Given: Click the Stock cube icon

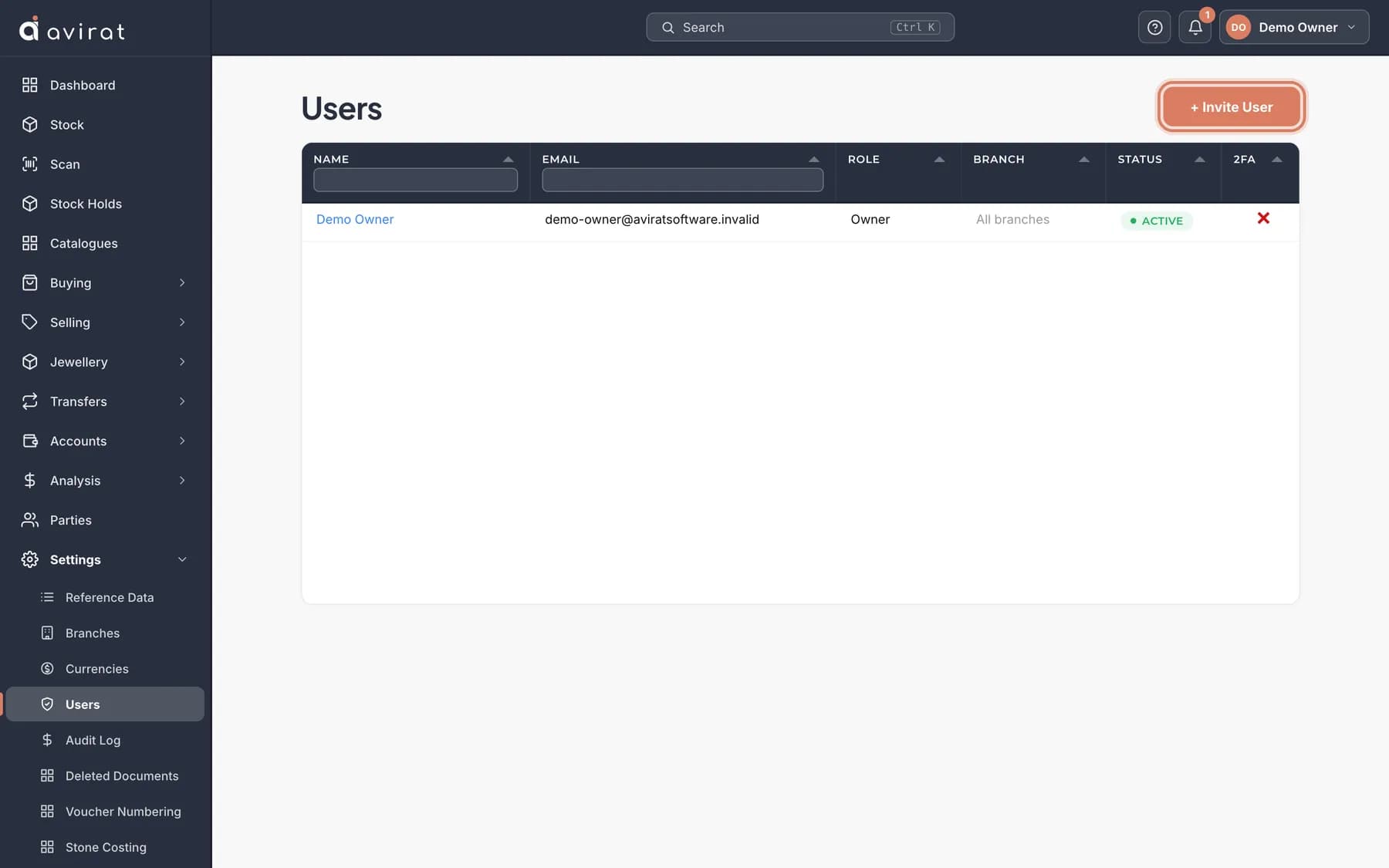Looking at the screenshot, I should click(x=30, y=124).
